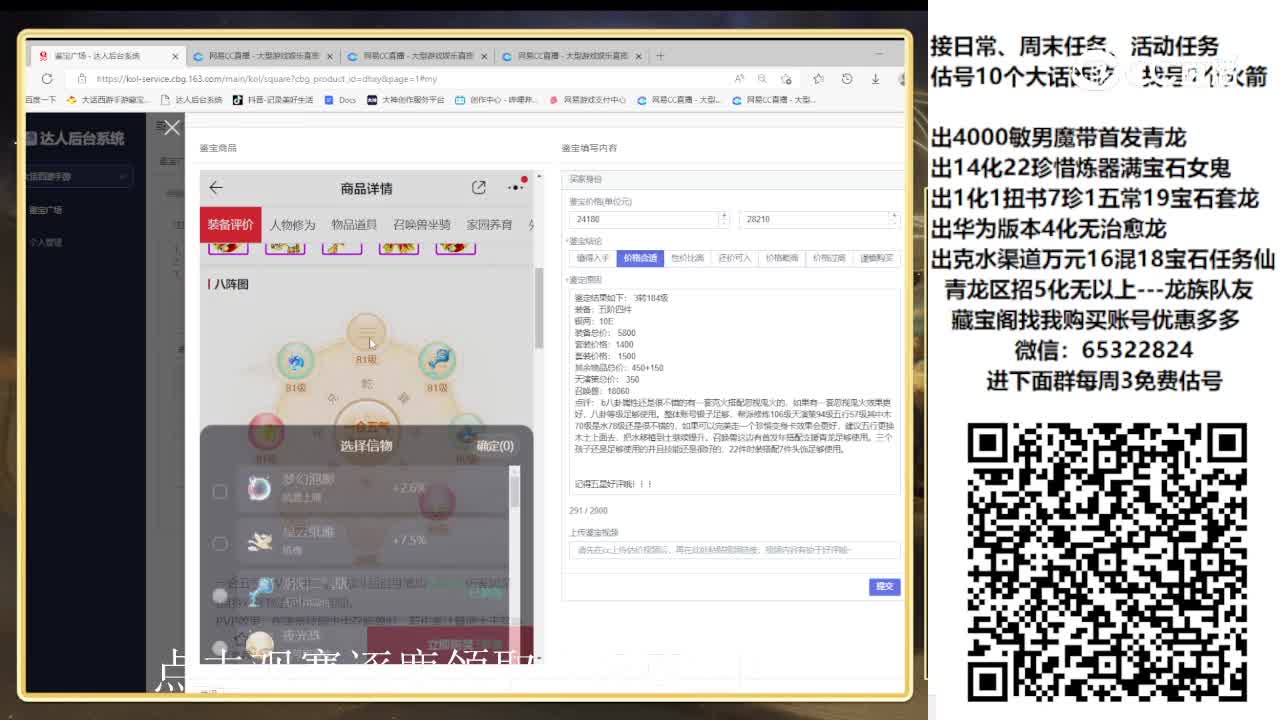
Task: Open the 家园养育 tab
Action: [489, 225]
